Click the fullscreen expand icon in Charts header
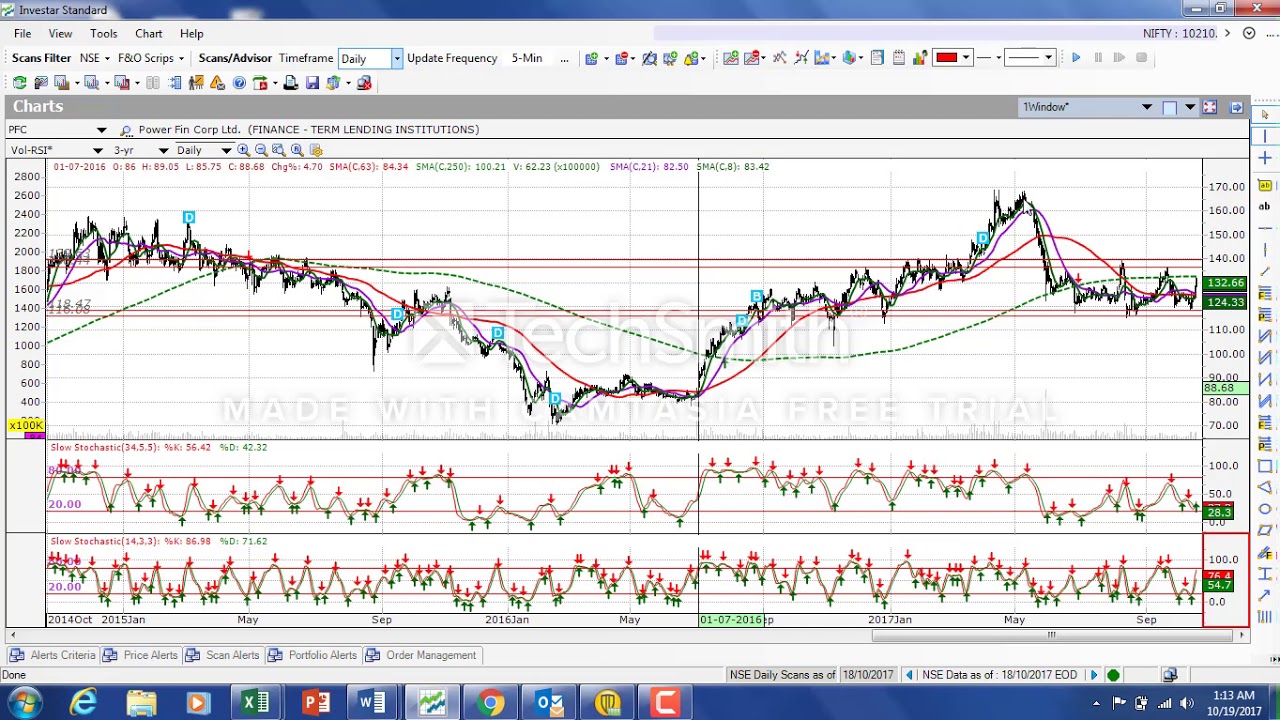 (x=1209, y=107)
